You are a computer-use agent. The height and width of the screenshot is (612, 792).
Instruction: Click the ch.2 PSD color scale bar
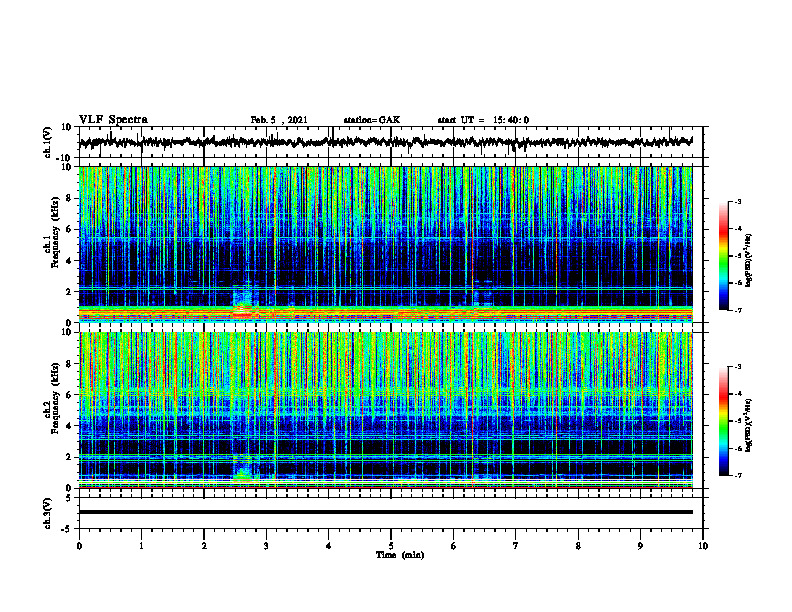pos(723,421)
